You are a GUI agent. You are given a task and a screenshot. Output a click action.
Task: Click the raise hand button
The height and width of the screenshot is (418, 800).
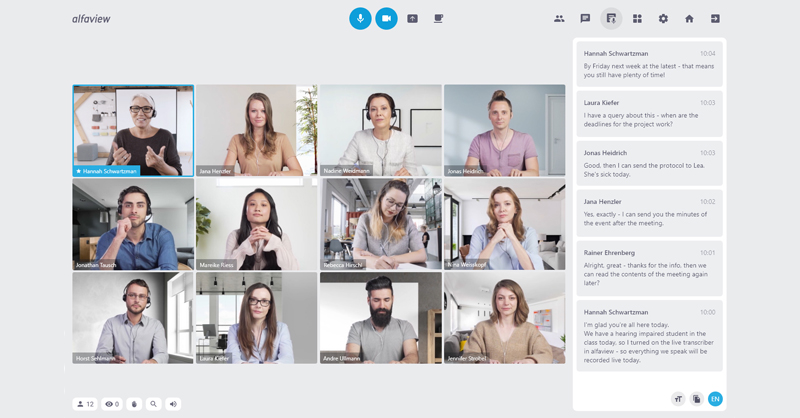(133, 404)
